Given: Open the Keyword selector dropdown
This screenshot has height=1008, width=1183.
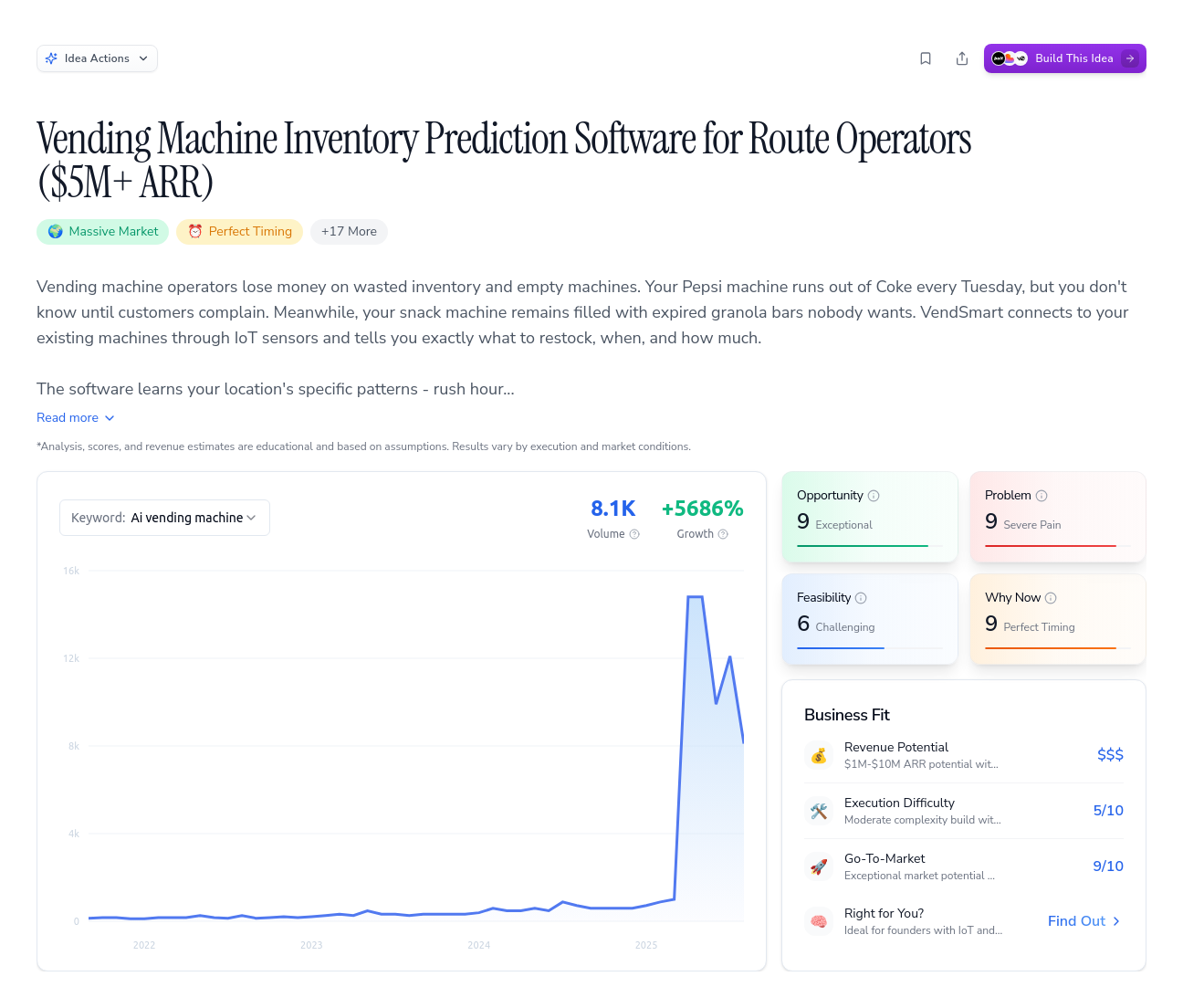Looking at the screenshot, I should click(x=164, y=518).
